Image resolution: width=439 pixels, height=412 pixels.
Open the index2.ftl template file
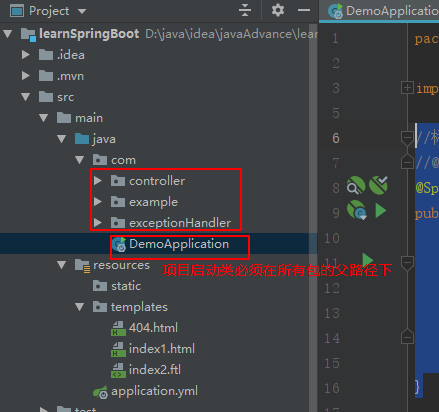(x=155, y=370)
